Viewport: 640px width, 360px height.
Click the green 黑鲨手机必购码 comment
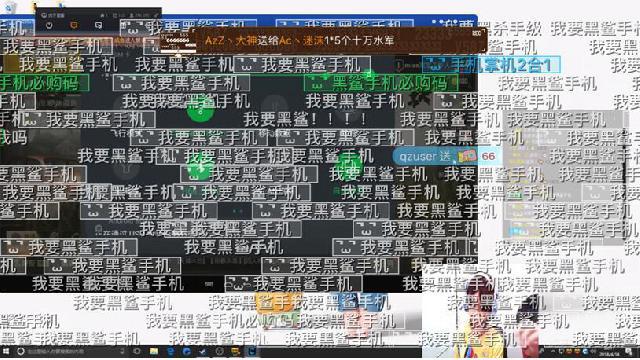pyautogui.click(x=382, y=84)
